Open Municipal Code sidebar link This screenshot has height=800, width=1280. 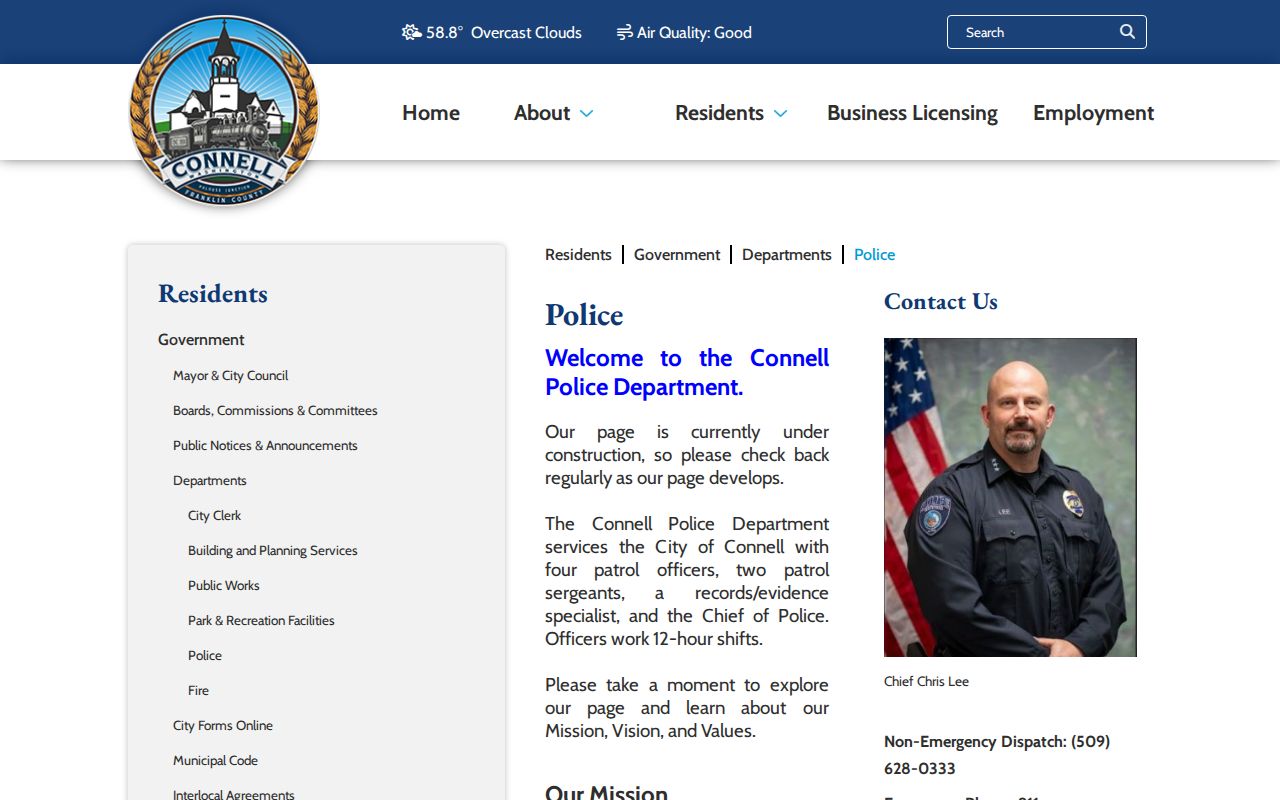215,761
